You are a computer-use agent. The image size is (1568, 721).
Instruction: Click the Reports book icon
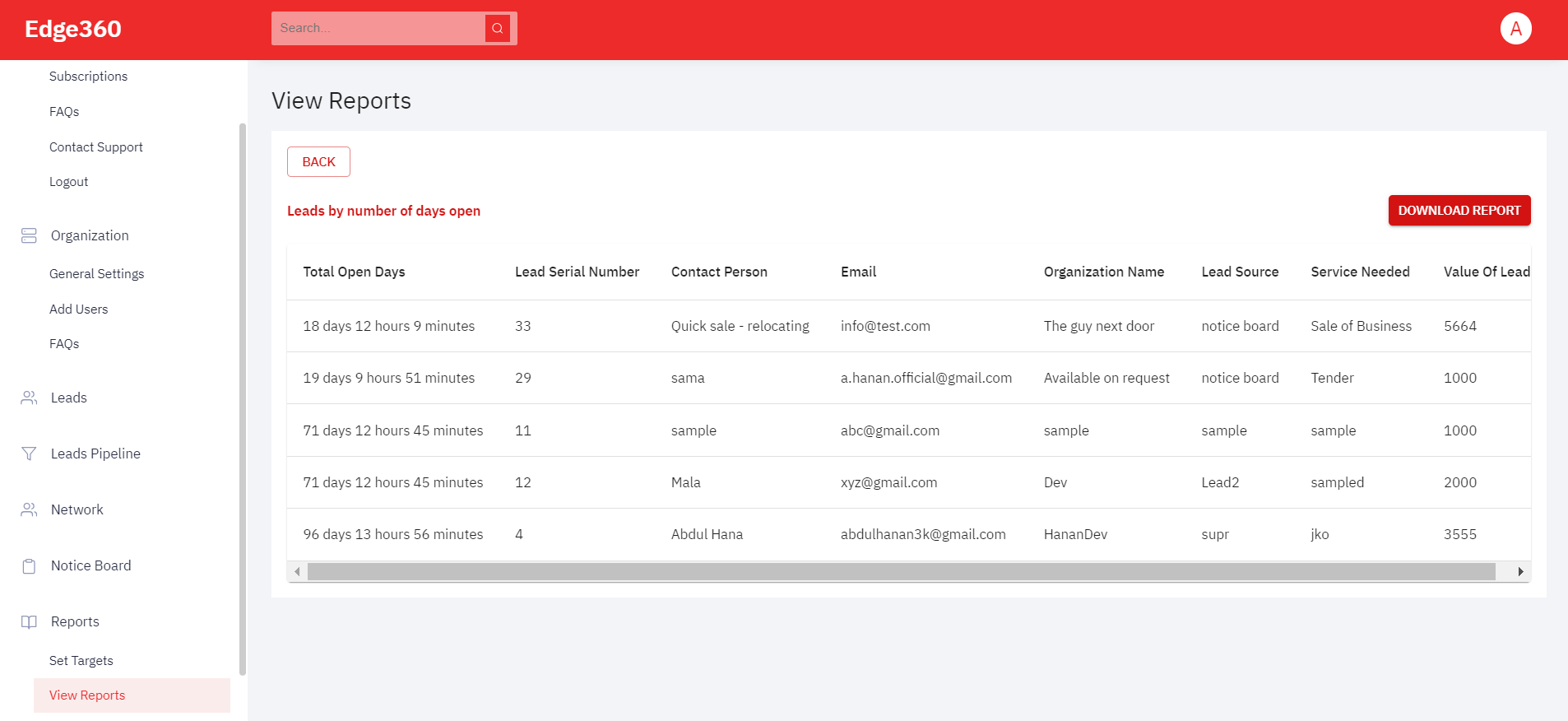pyautogui.click(x=29, y=622)
